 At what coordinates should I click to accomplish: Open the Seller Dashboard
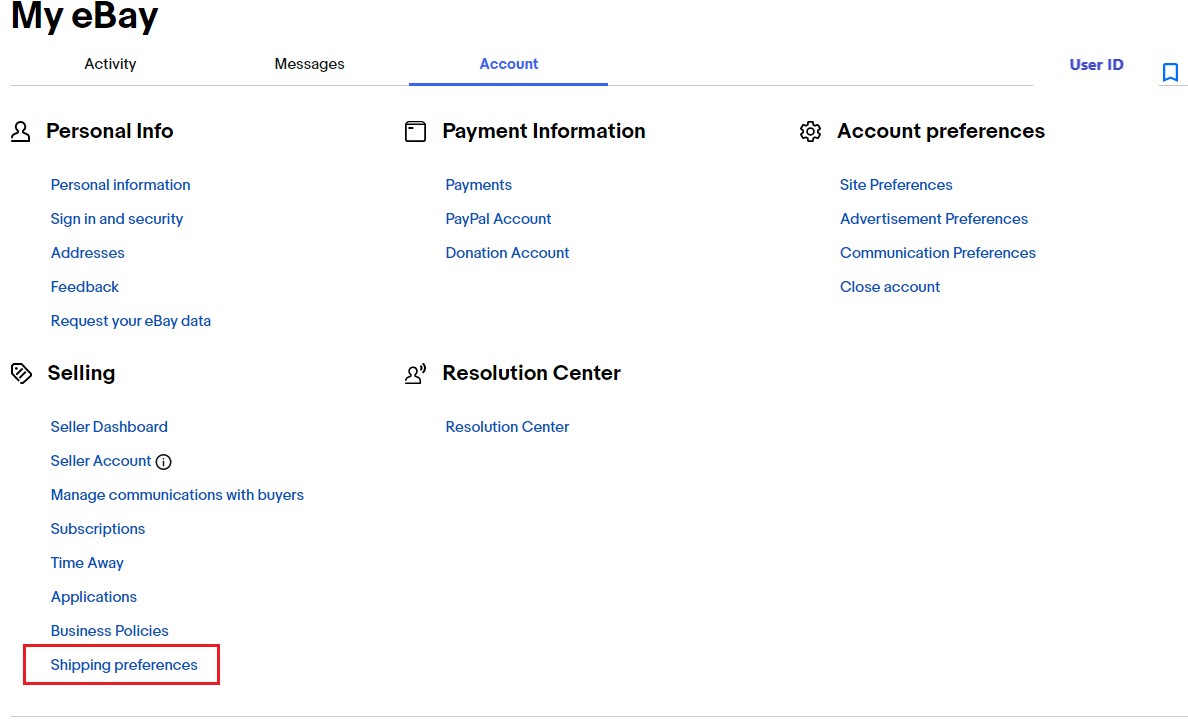point(109,427)
